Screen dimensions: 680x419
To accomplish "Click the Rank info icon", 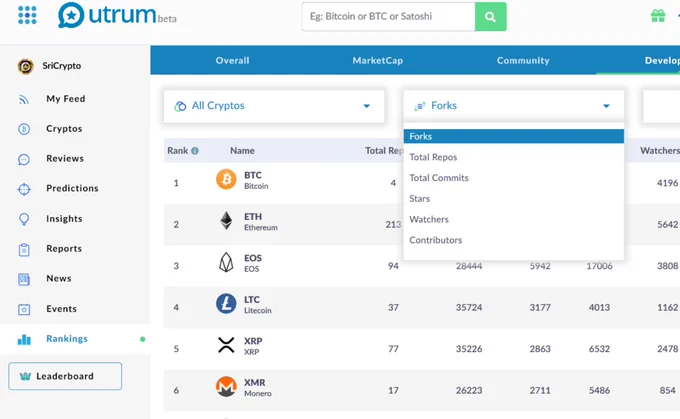I will tap(195, 151).
